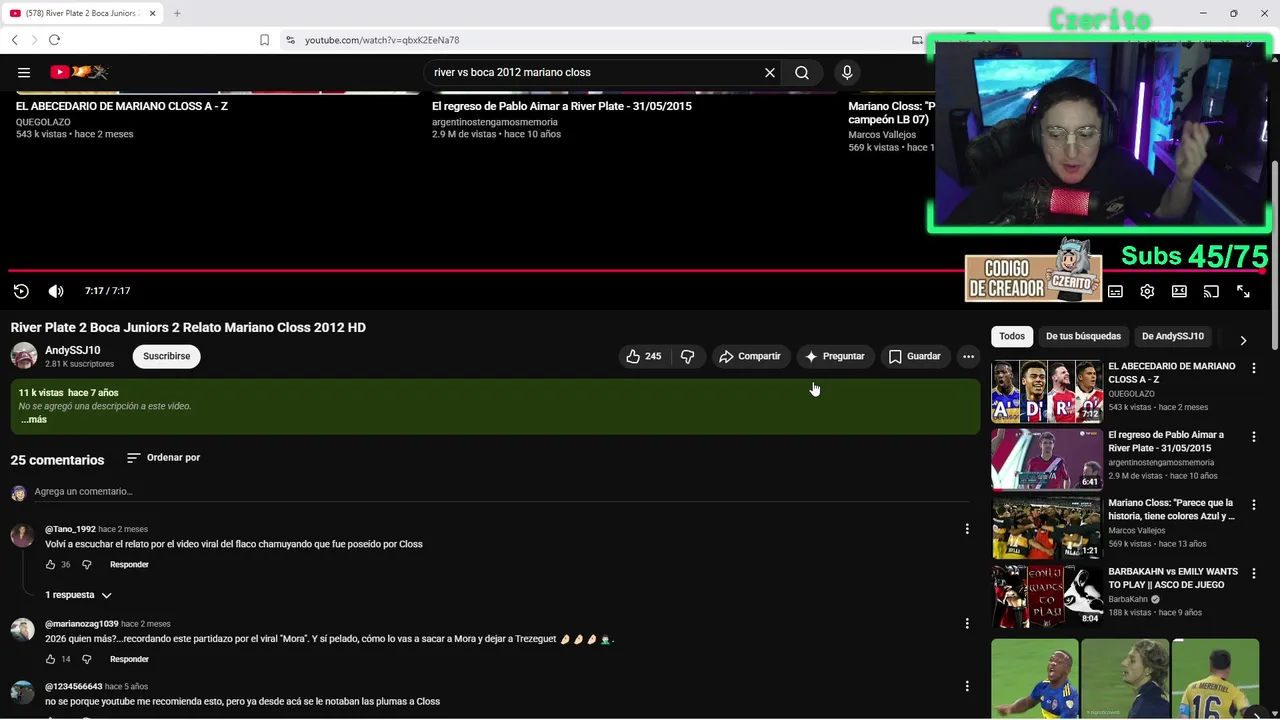Viewport: 1280px width, 720px height.
Task: Run search with magnifier button
Action: (x=802, y=72)
